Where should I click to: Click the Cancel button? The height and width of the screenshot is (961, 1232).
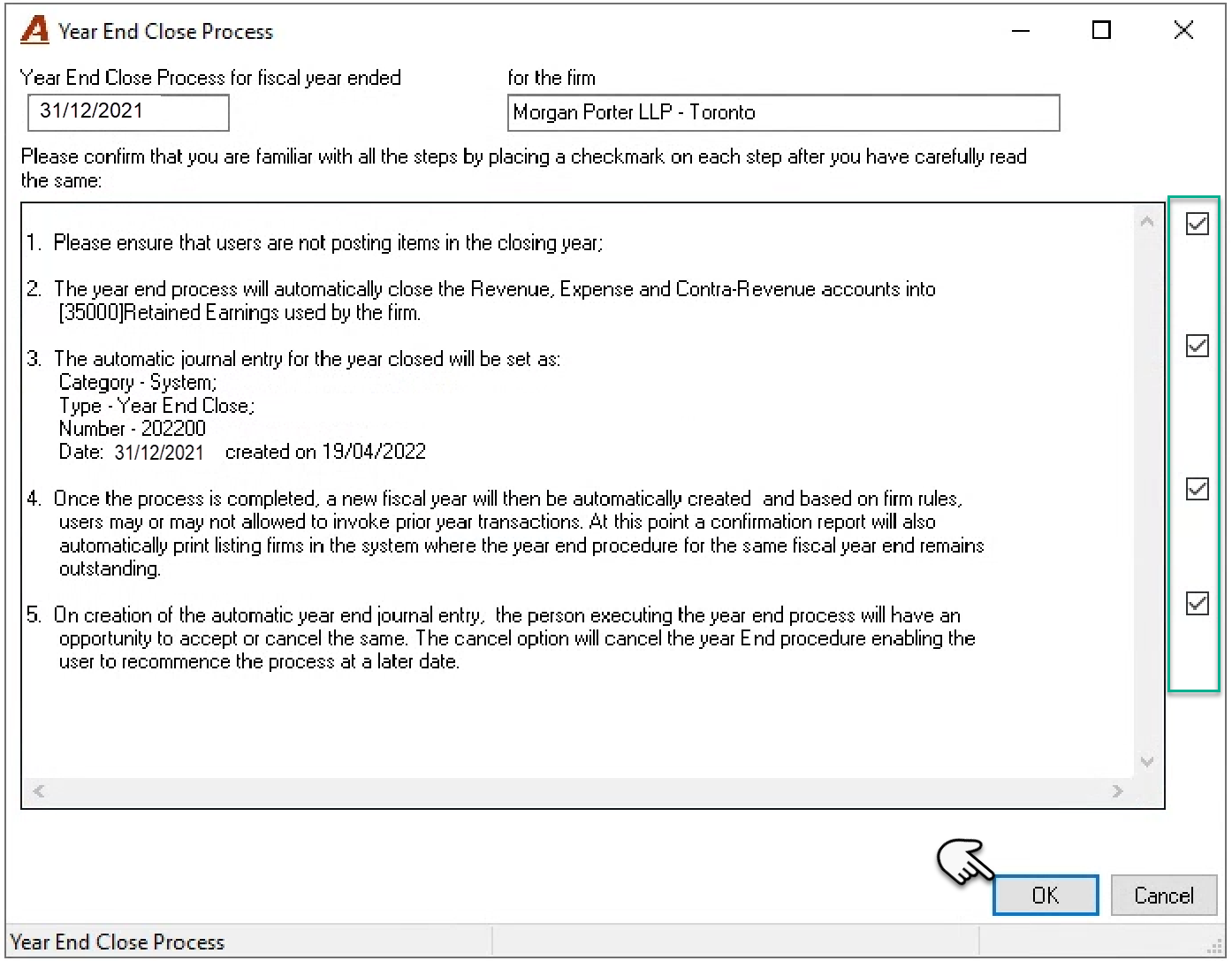[x=1163, y=896]
